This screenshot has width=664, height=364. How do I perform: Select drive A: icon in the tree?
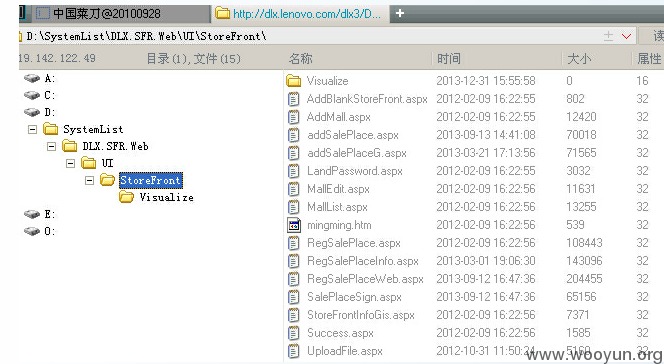point(32,78)
